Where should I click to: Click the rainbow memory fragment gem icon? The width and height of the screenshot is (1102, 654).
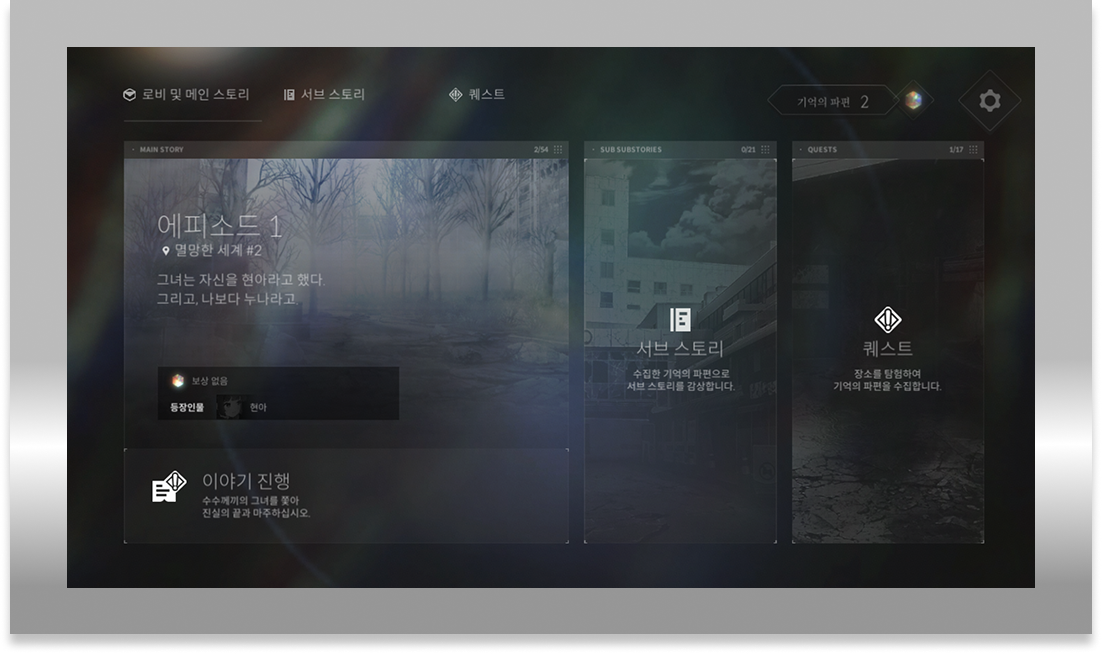pyautogui.click(x=913, y=100)
